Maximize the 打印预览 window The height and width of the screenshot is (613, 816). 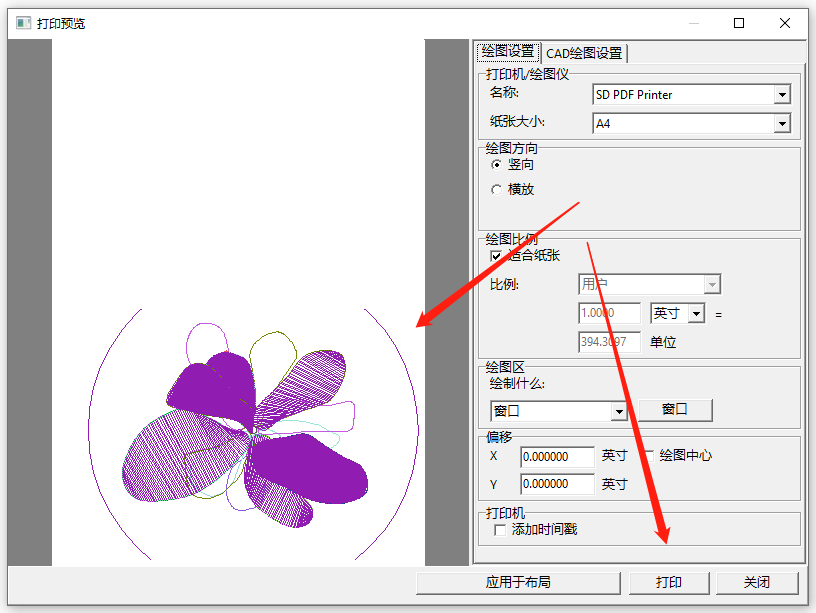pyautogui.click(x=739, y=23)
